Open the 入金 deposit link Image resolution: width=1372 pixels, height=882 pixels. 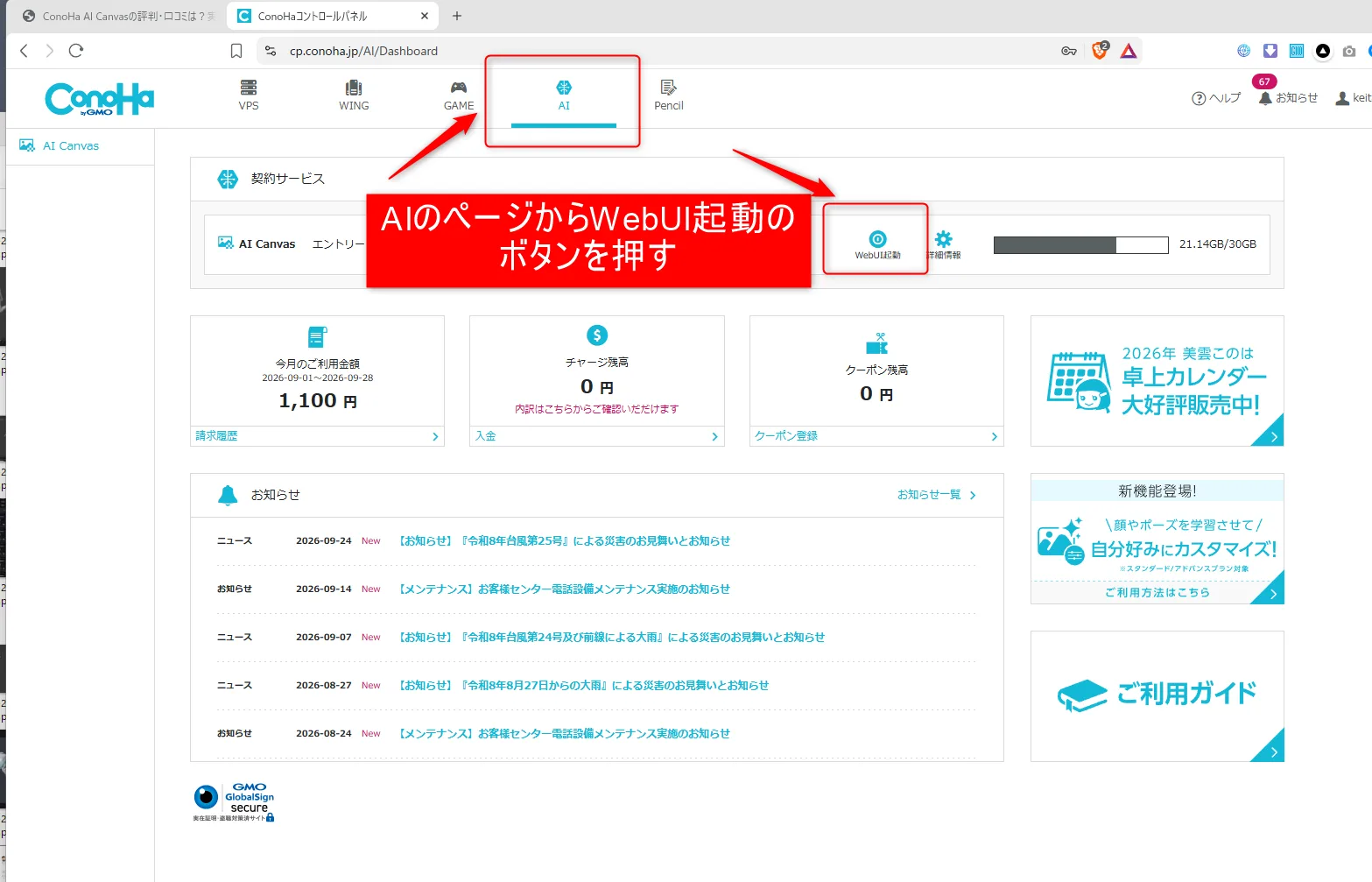click(597, 435)
